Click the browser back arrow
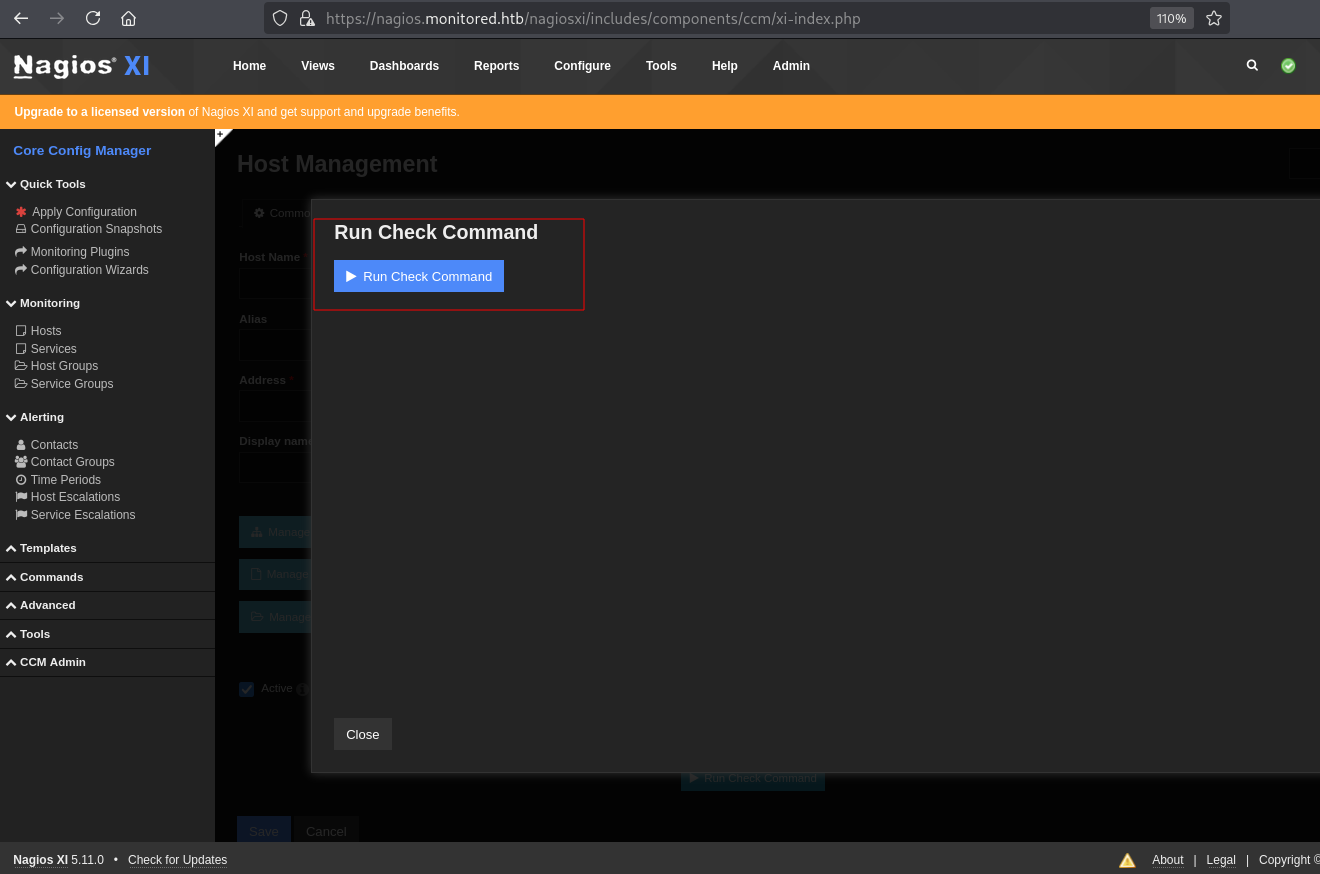The image size is (1320, 874). click(x=21, y=18)
